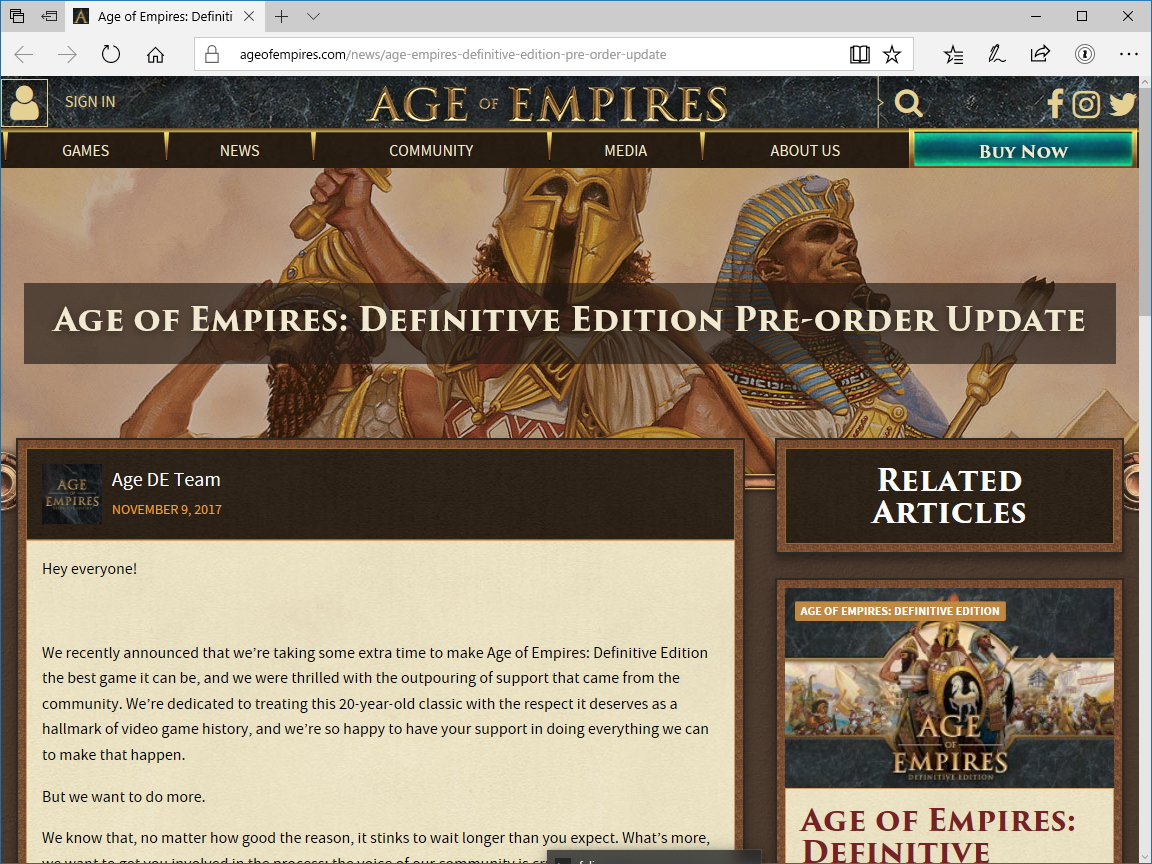Click the Buy Now button
This screenshot has width=1152, height=864.
coord(1023,150)
